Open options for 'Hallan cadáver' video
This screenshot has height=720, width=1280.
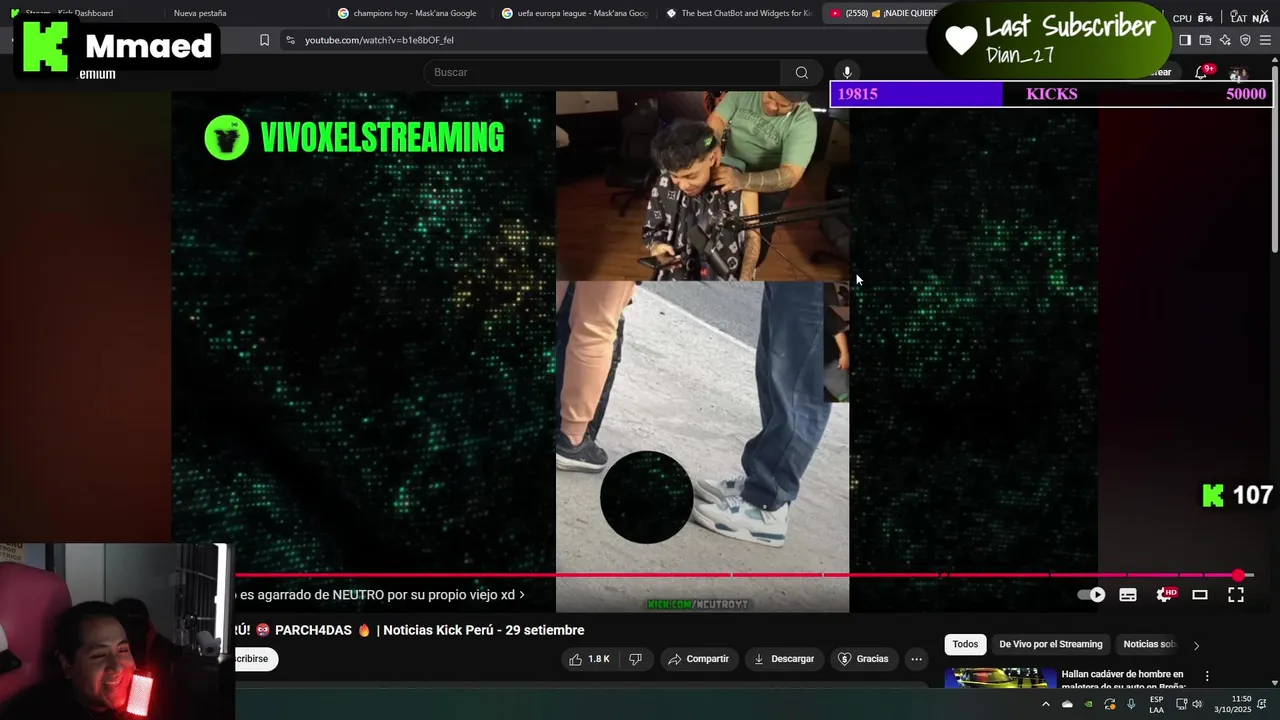1207,676
